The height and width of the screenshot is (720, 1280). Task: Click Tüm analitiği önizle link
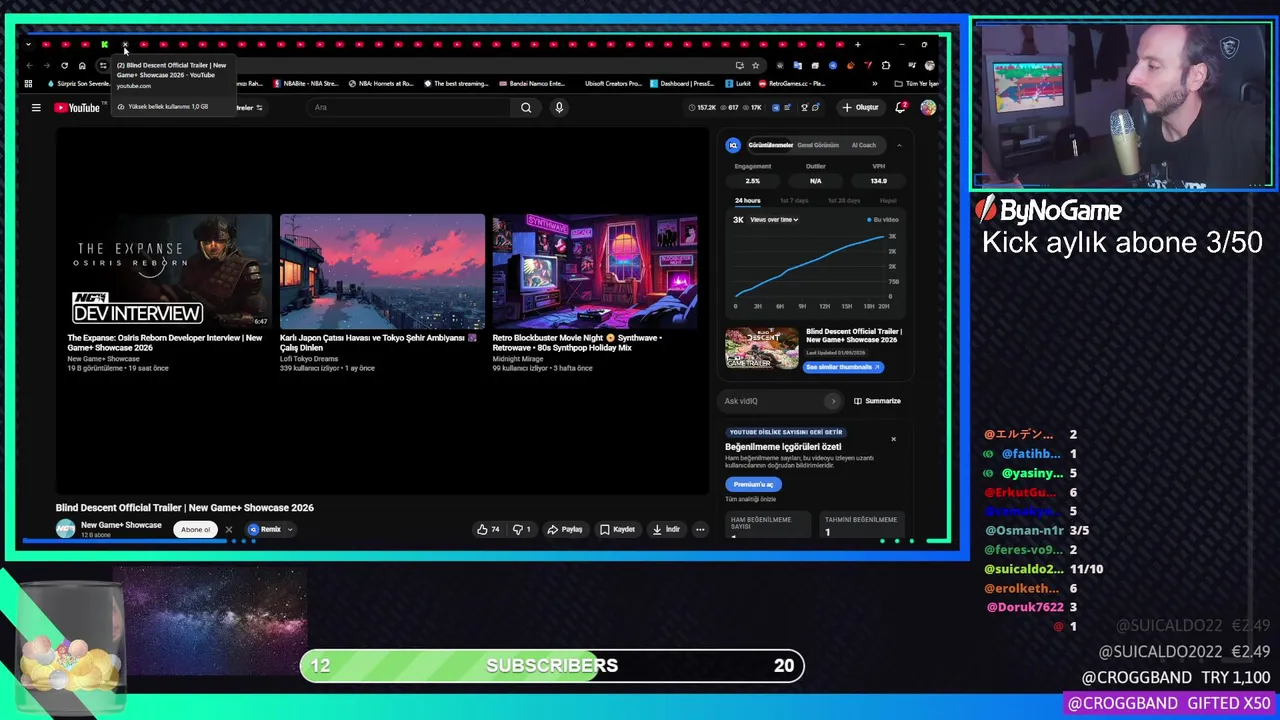750,499
